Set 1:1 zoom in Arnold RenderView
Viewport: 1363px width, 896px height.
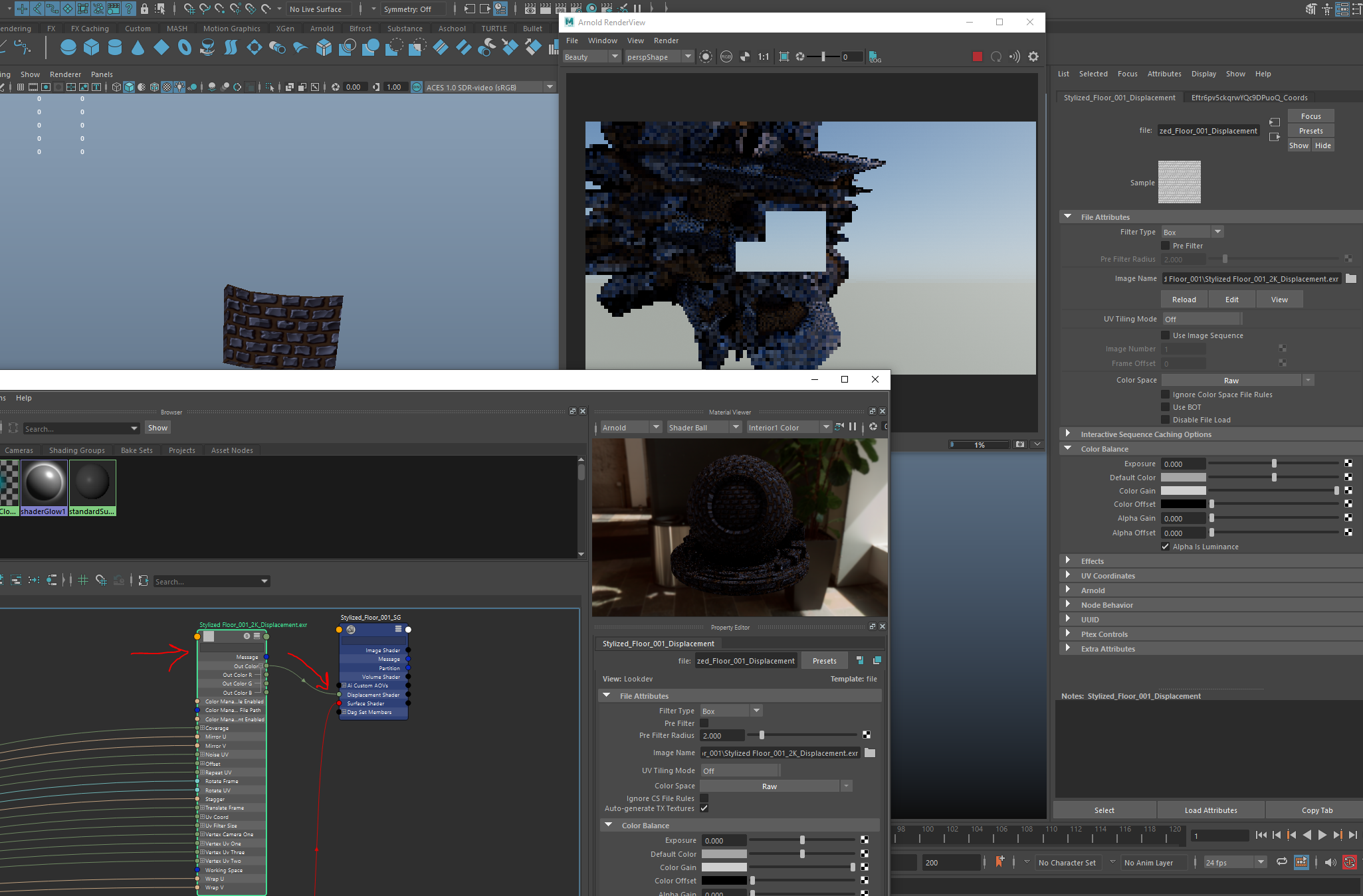click(762, 56)
